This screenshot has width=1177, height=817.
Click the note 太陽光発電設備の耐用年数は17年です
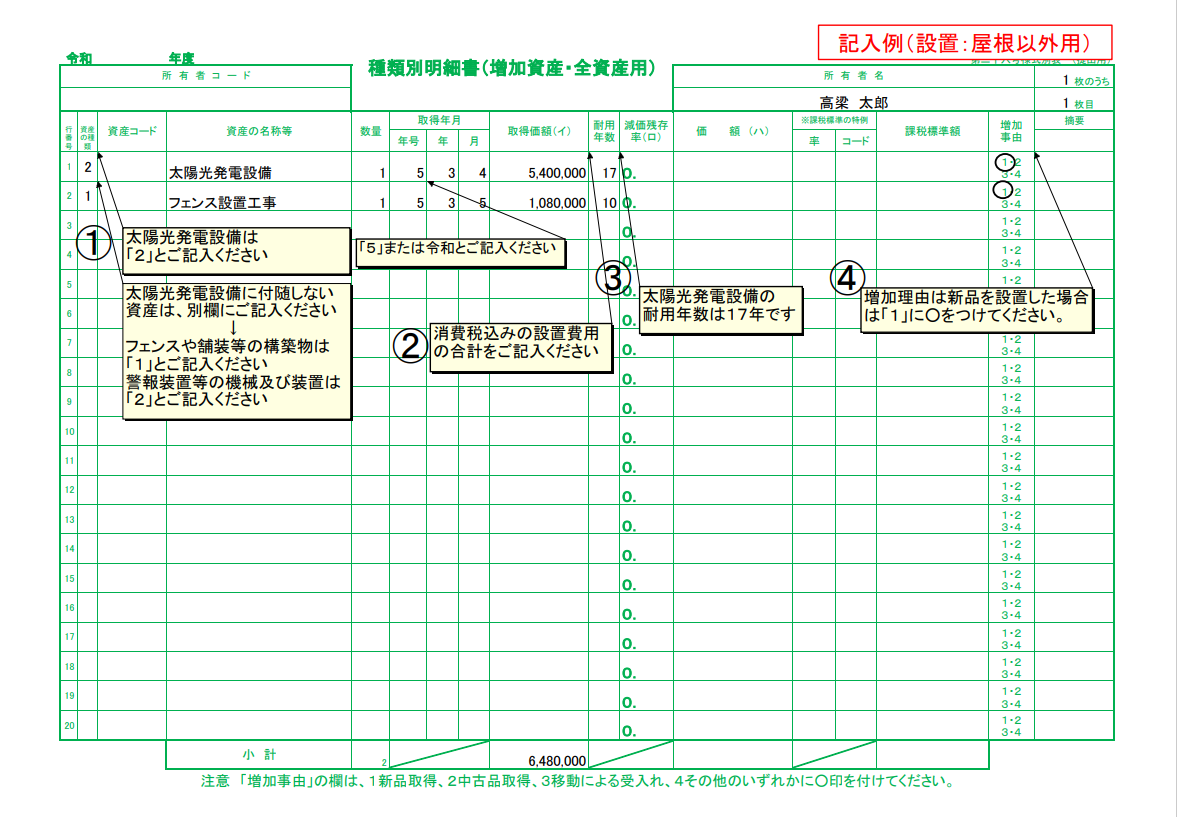point(721,309)
